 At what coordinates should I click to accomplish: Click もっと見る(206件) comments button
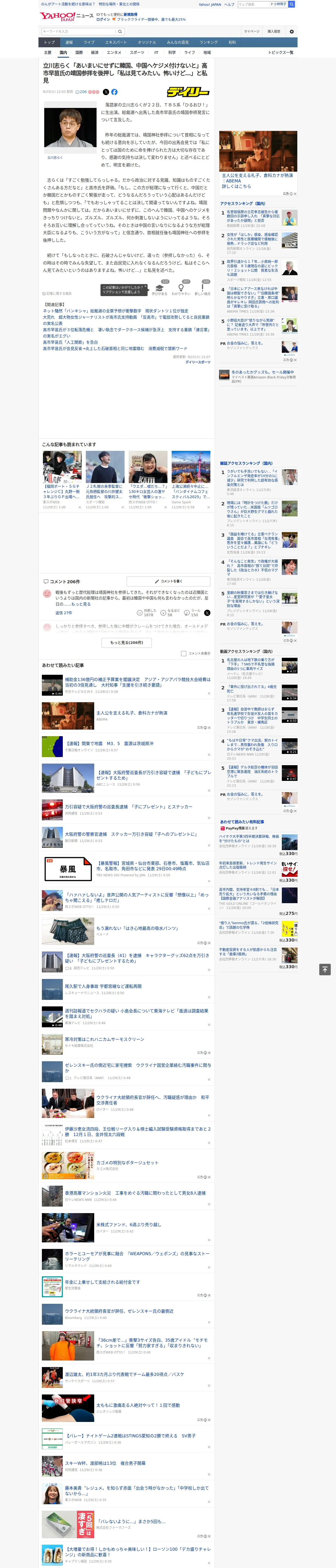(127, 643)
